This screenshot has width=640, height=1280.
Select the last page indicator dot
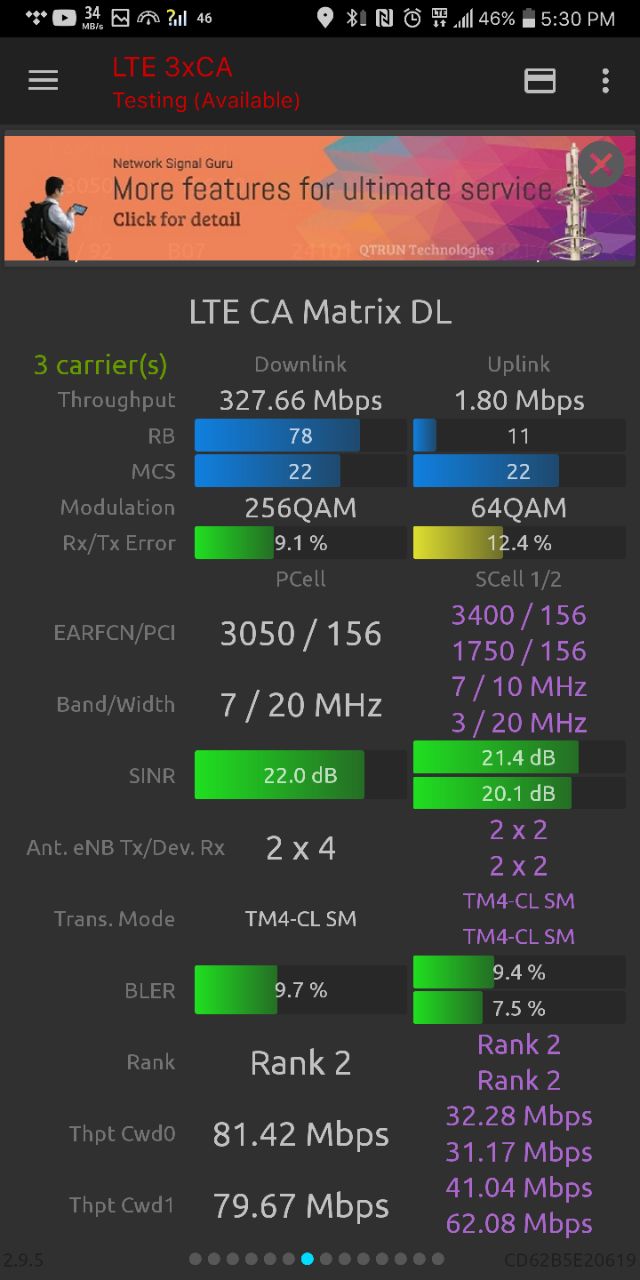point(438,1259)
